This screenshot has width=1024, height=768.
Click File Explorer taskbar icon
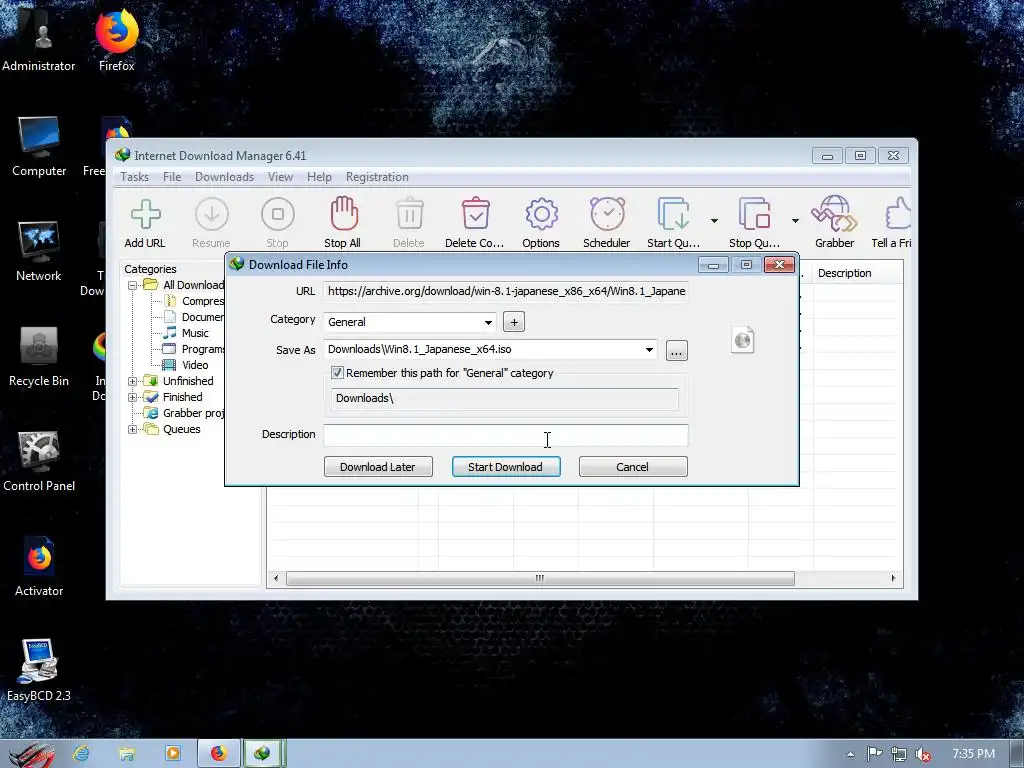pos(127,754)
